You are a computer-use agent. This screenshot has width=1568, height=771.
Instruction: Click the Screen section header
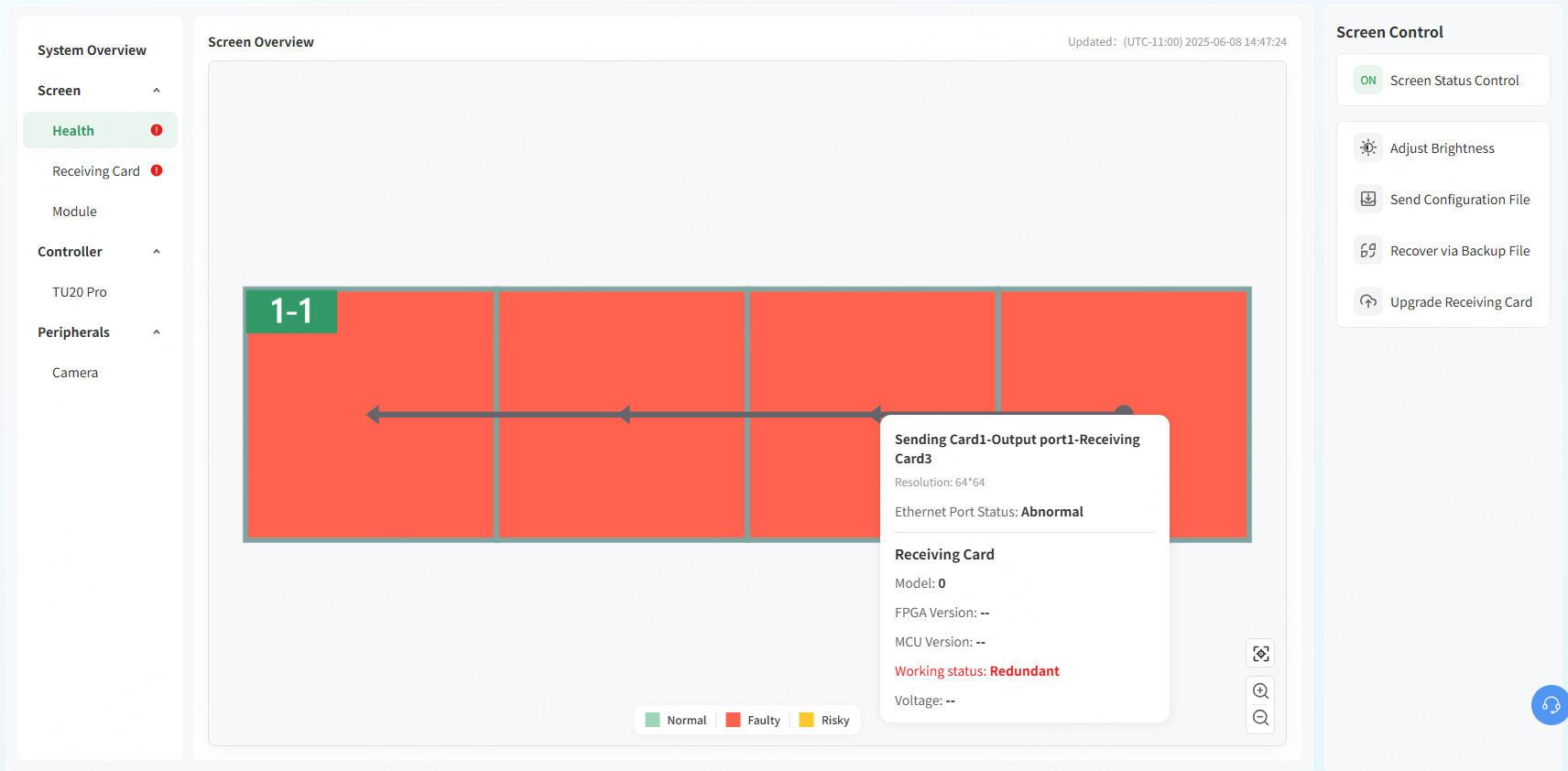[x=59, y=90]
